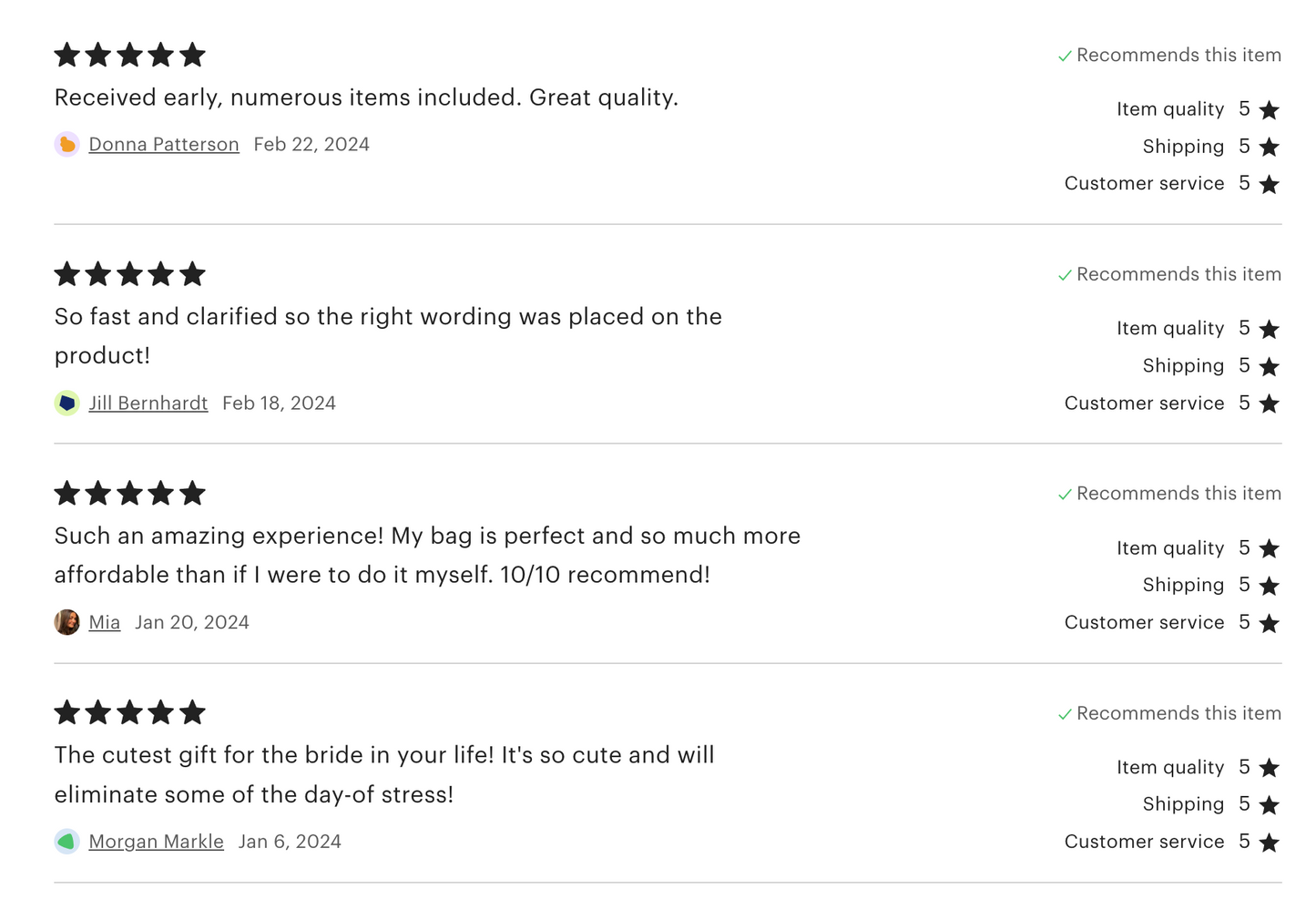Click Jill Bernhardt's blue avatar icon
Viewport: 1316px width, 920px height.
(x=66, y=404)
